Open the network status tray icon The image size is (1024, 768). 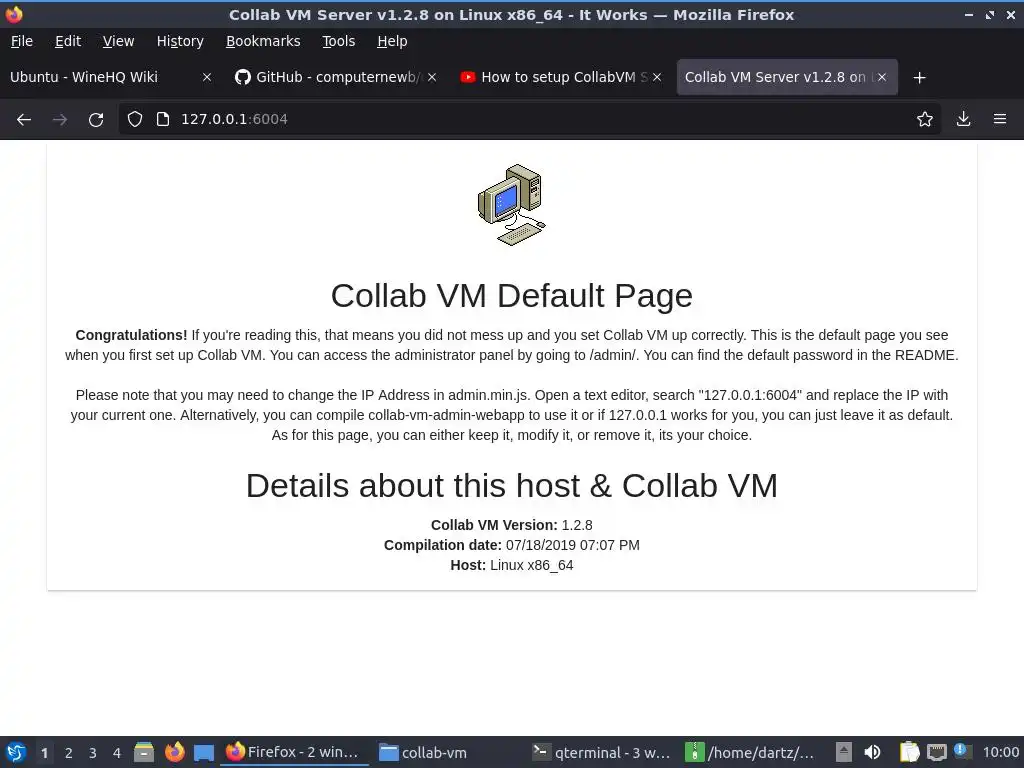(936, 752)
